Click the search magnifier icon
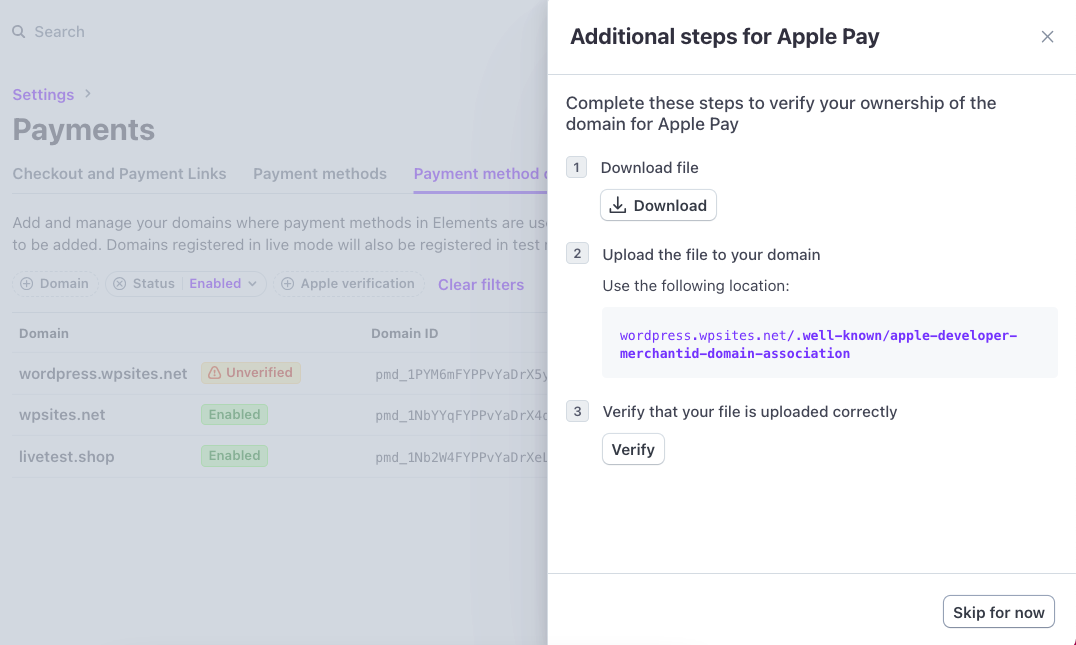 pyautogui.click(x=19, y=32)
